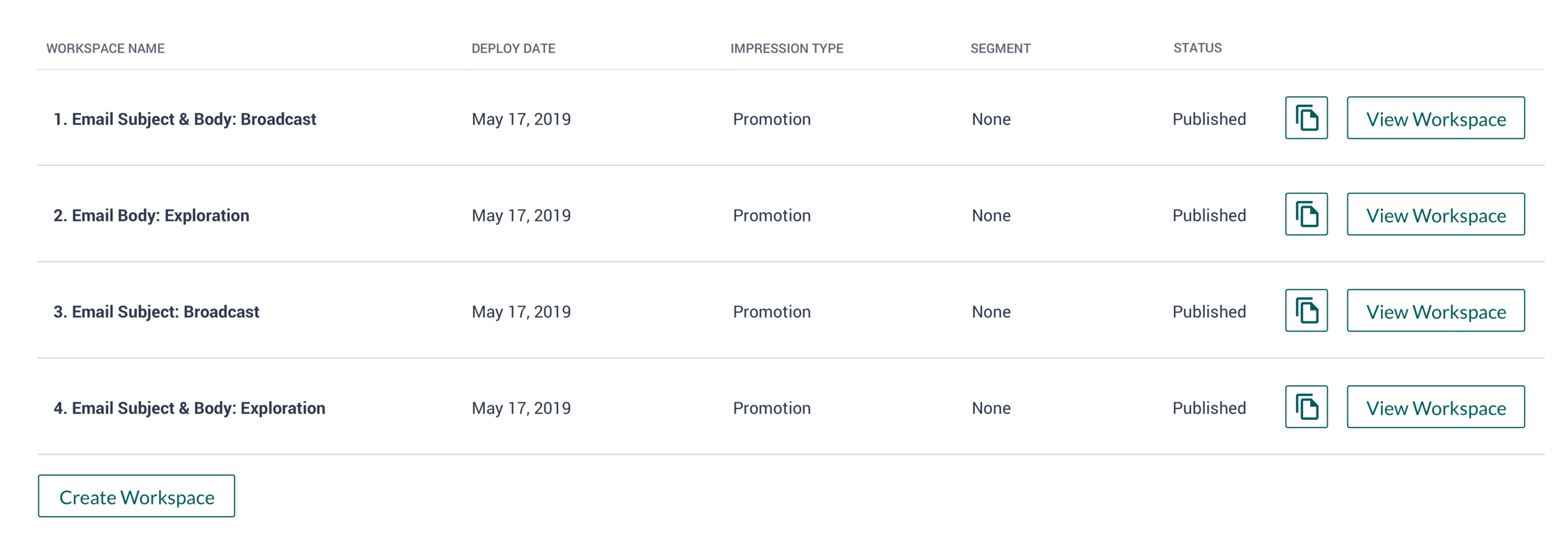
Task: View the Email Subject: Broadcast workspace
Action: [x=1436, y=311]
